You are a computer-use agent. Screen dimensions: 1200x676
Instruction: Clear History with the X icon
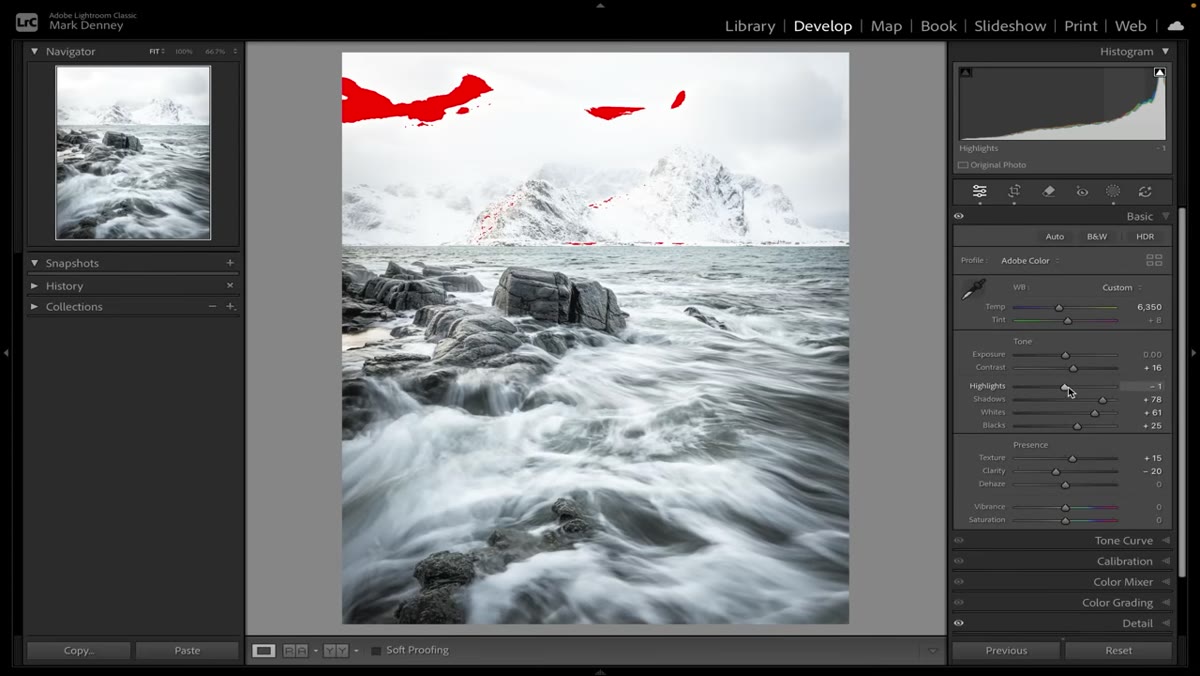(x=230, y=285)
